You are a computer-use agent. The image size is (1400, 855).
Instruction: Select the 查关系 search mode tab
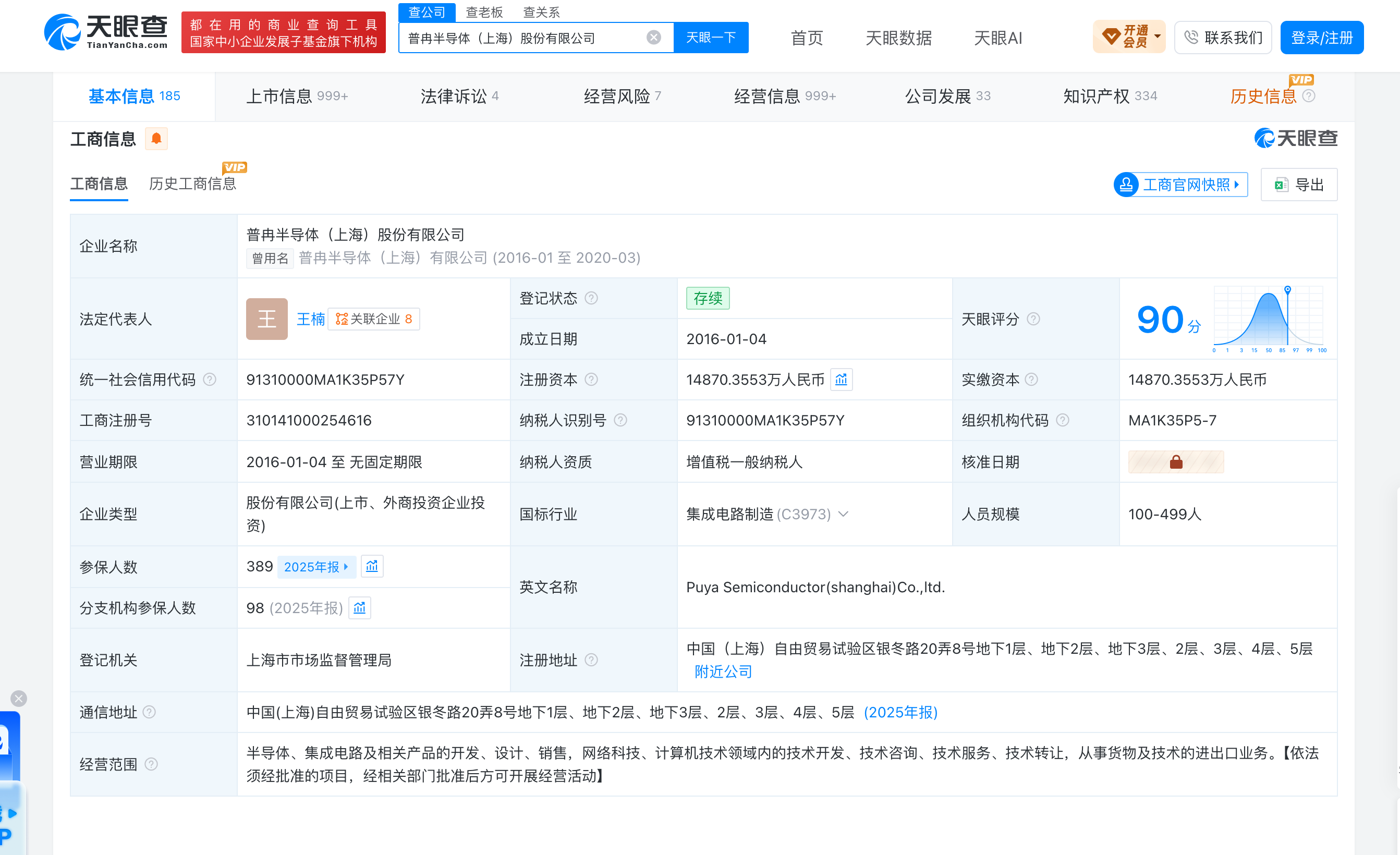click(541, 12)
